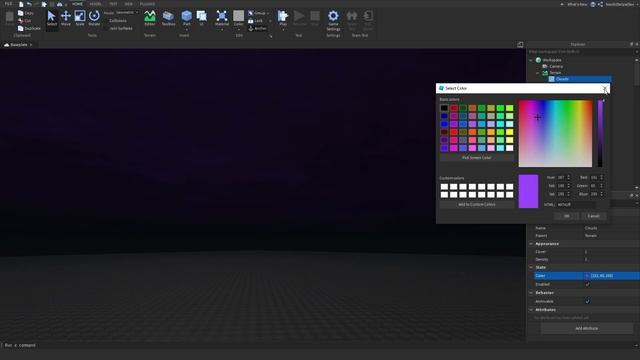The height and width of the screenshot is (360, 640).
Task: Click the Add Attribute button
Action: click(587, 328)
